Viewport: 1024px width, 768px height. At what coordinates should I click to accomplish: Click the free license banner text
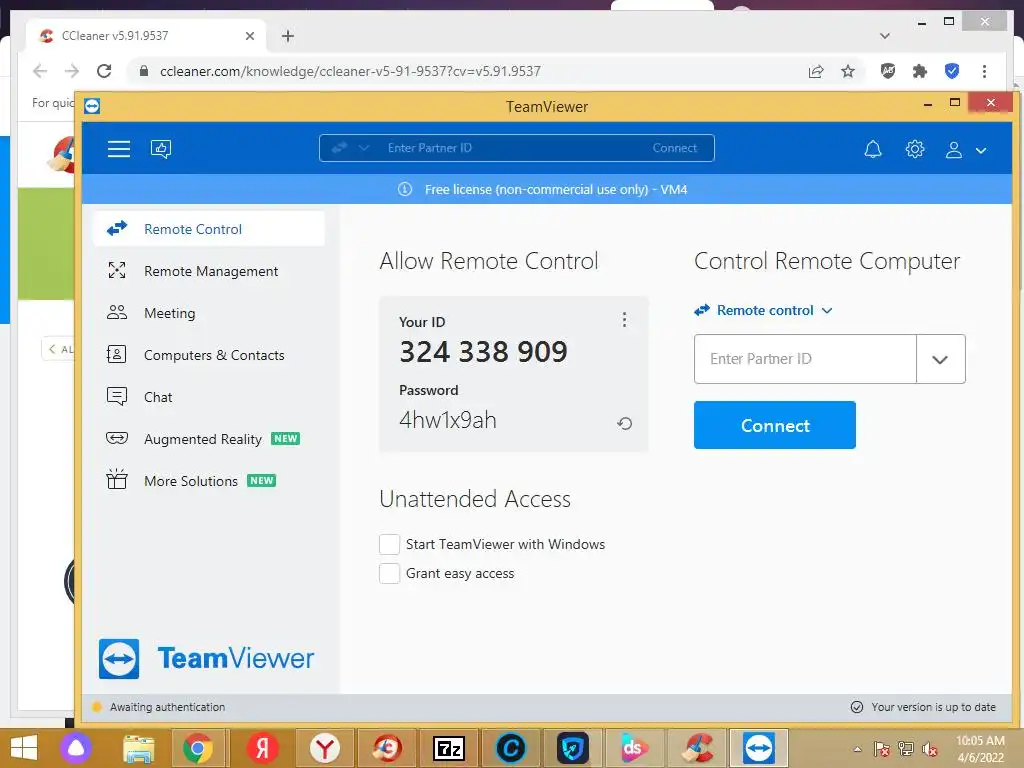pos(556,189)
